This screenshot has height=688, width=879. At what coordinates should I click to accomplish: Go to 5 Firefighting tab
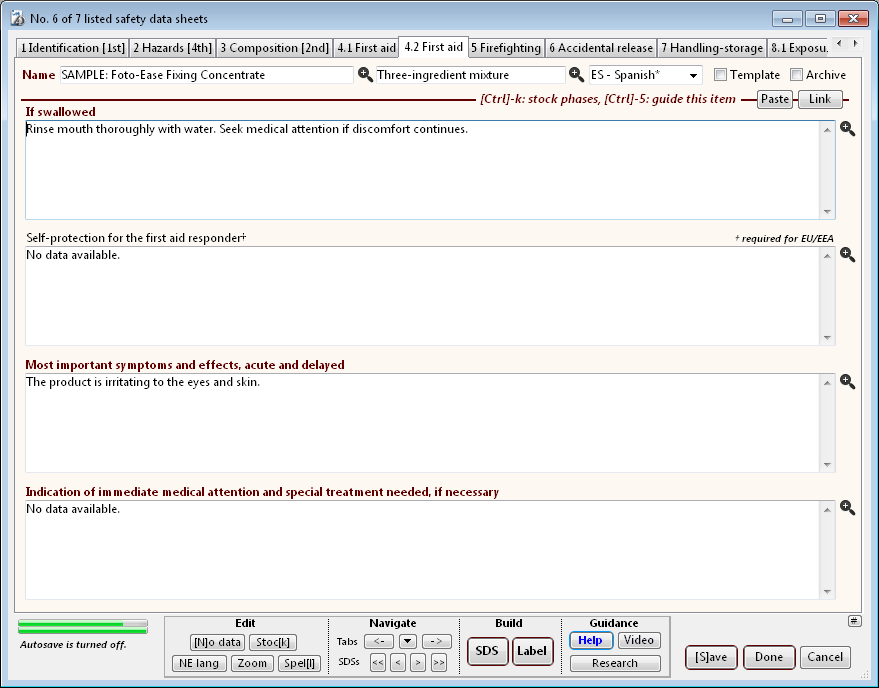[x=506, y=48]
